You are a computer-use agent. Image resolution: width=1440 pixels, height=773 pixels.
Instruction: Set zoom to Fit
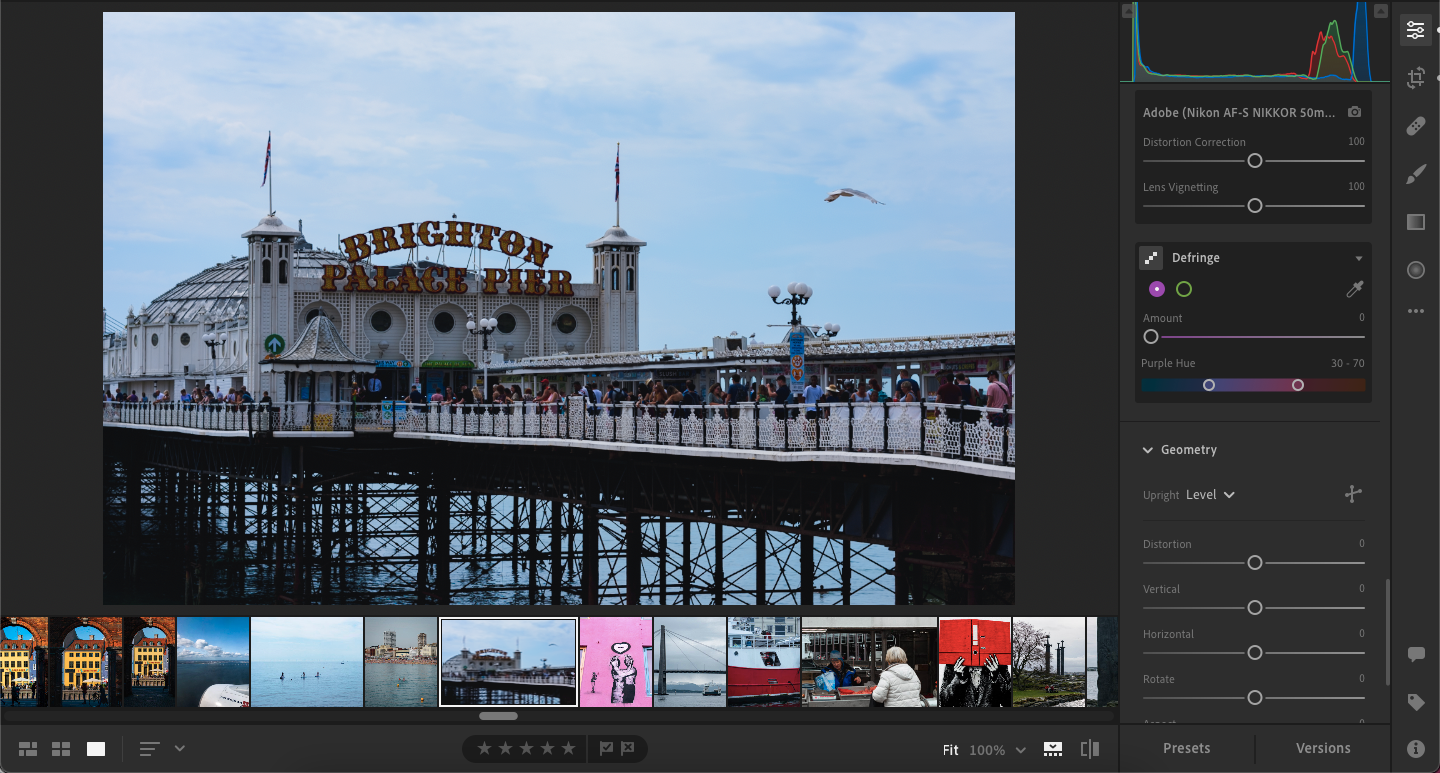point(951,750)
